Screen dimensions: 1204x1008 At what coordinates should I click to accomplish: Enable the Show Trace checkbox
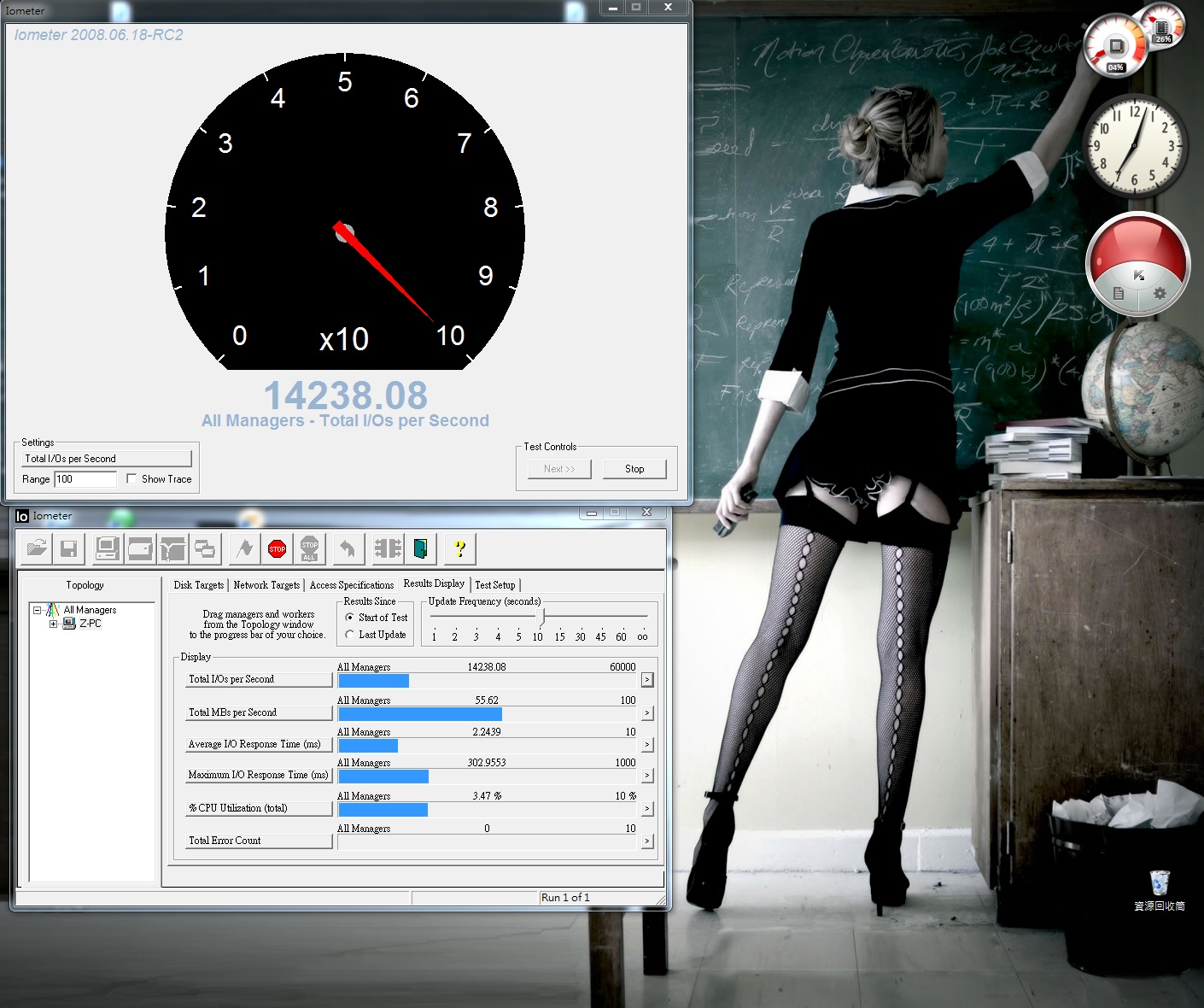[132, 479]
